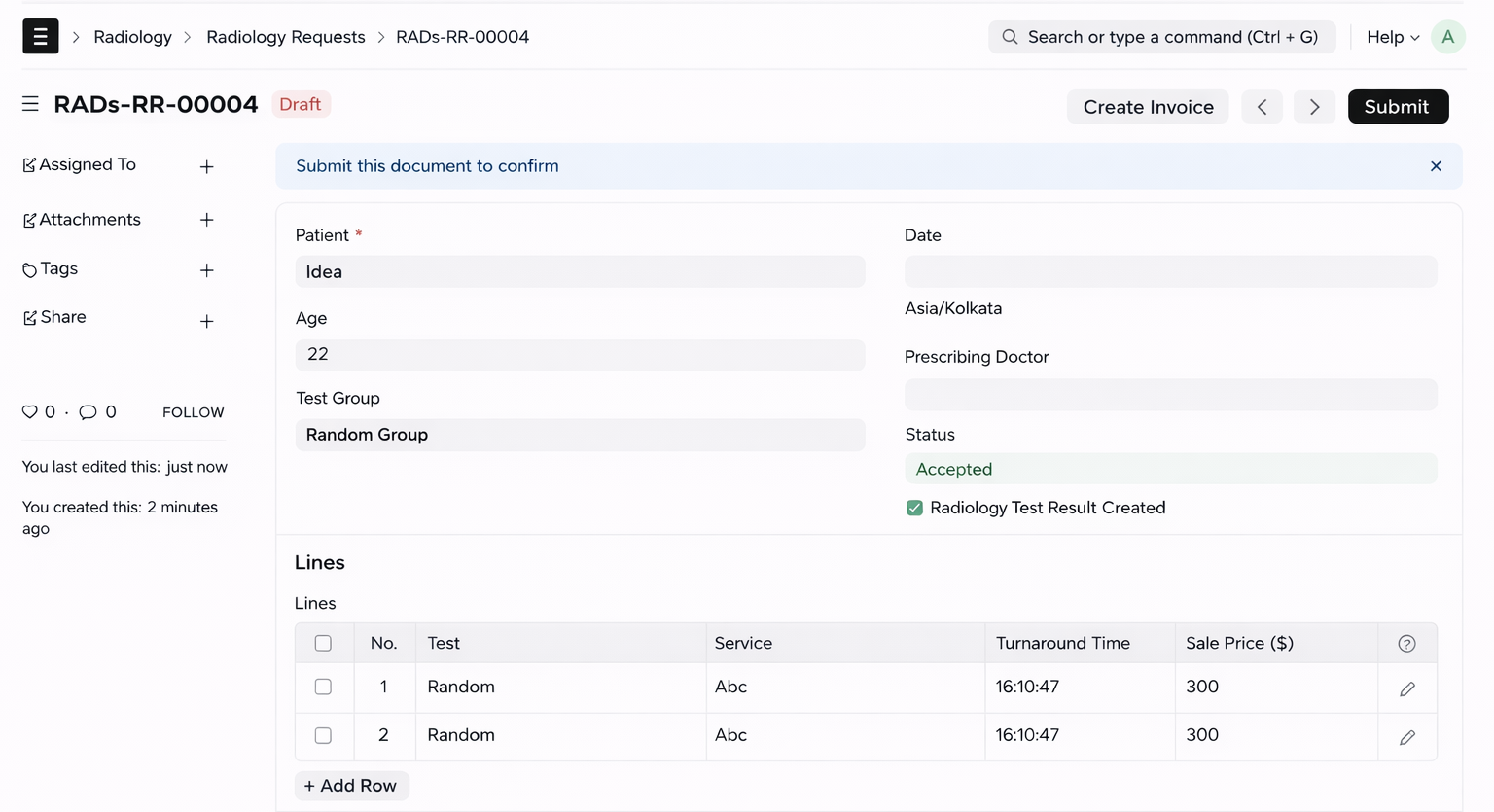Toggle the sidebar icon beside the RADs-RR-00004 title
1494x812 pixels.
(x=30, y=104)
